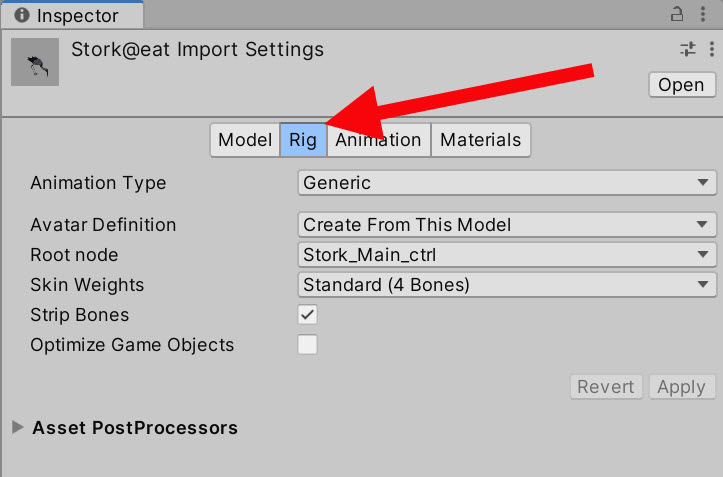Image resolution: width=723 pixels, height=477 pixels.
Task: Click the Apply button
Action: (x=681, y=387)
